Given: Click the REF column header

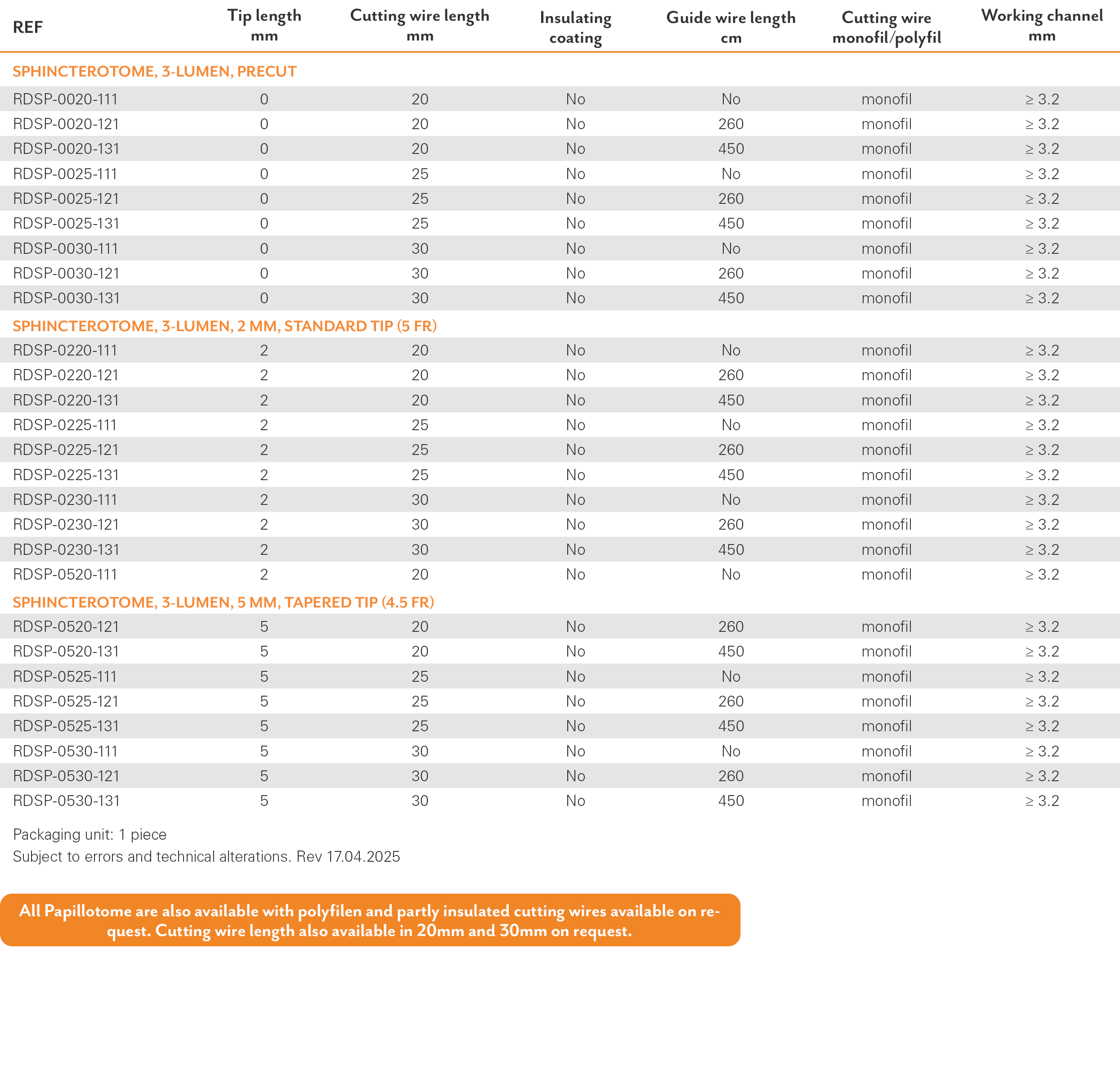Looking at the screenshot, I should point(27,27).
